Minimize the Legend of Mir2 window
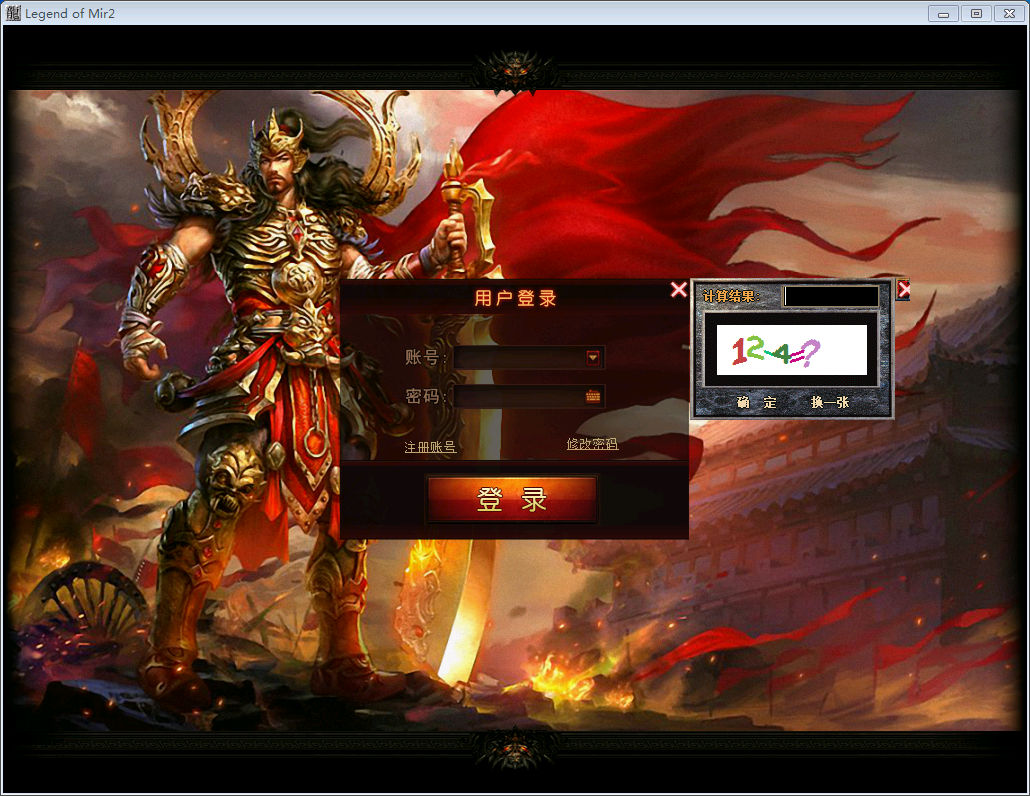 pyautogui.click(x=943, y=13)
